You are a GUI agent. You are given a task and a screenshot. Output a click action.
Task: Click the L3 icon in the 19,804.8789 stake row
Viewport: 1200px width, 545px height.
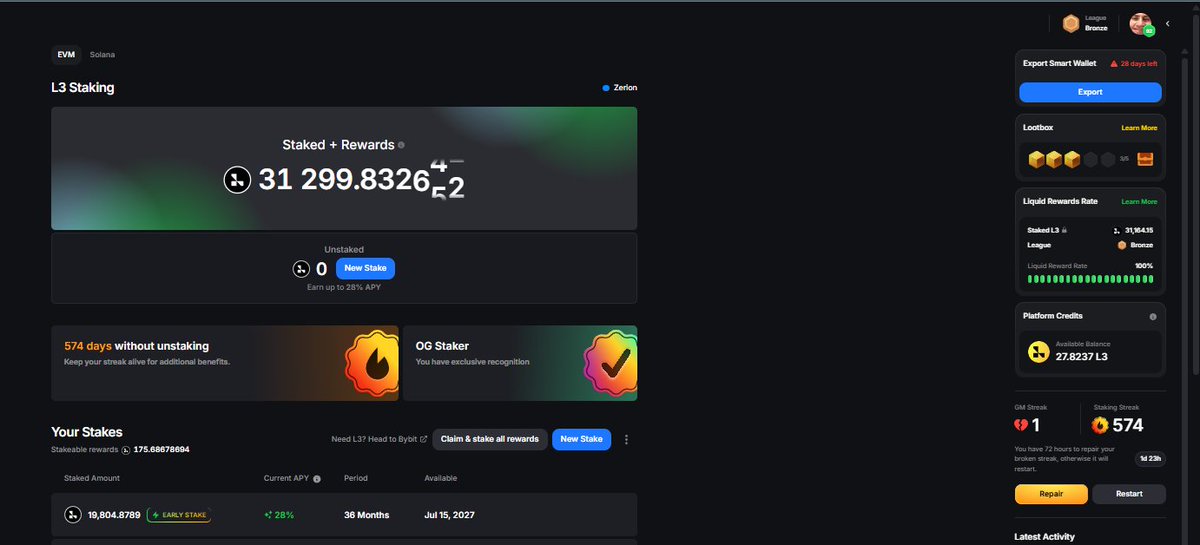tap(72, 515)
